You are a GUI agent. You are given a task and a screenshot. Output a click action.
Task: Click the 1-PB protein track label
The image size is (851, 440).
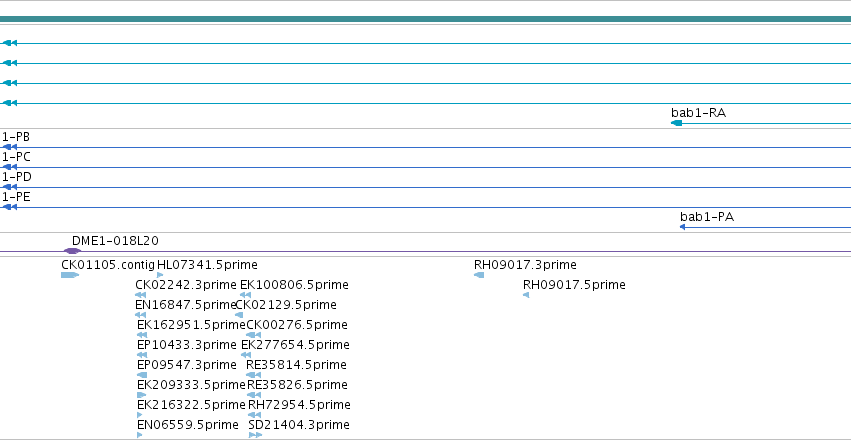[16, 137]
